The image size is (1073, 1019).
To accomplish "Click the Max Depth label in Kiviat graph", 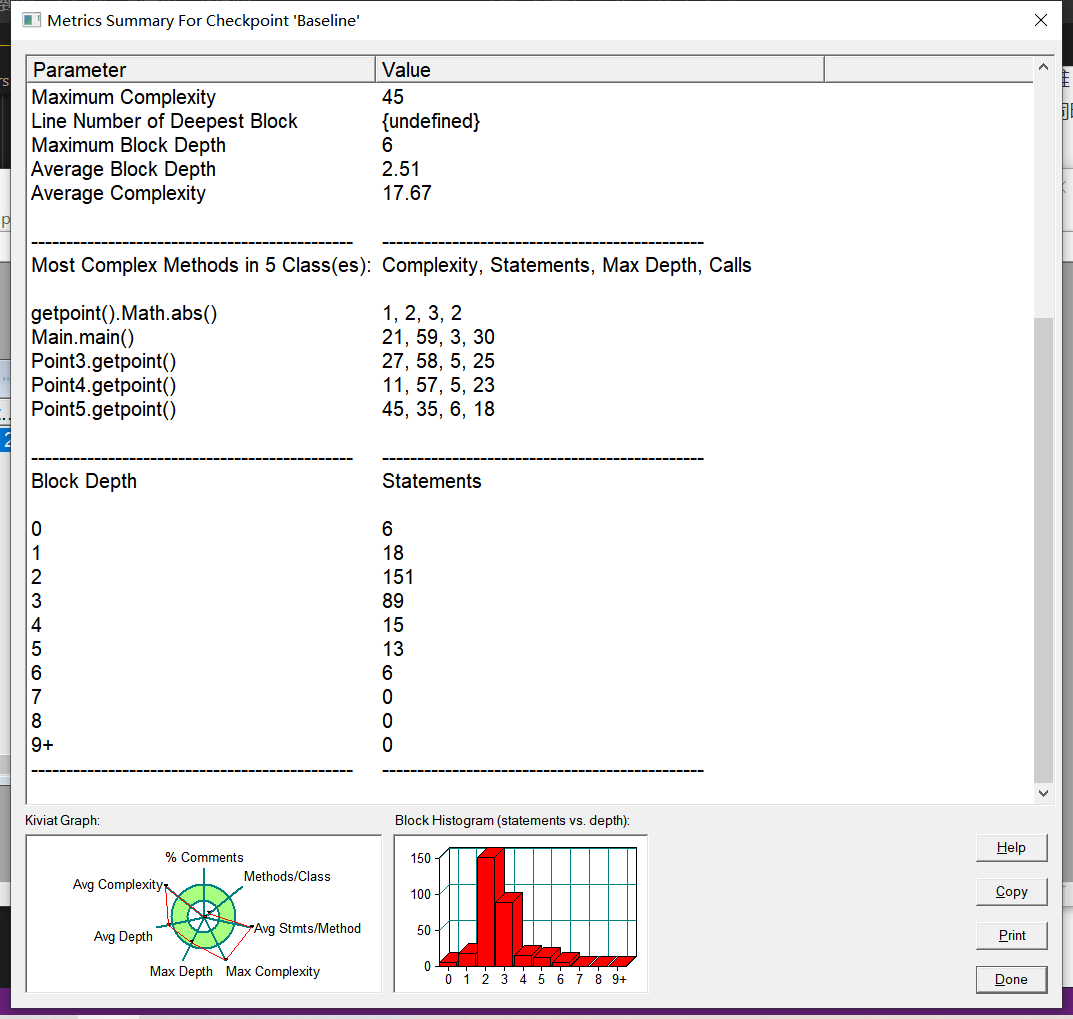I will (x=181, y=971).
